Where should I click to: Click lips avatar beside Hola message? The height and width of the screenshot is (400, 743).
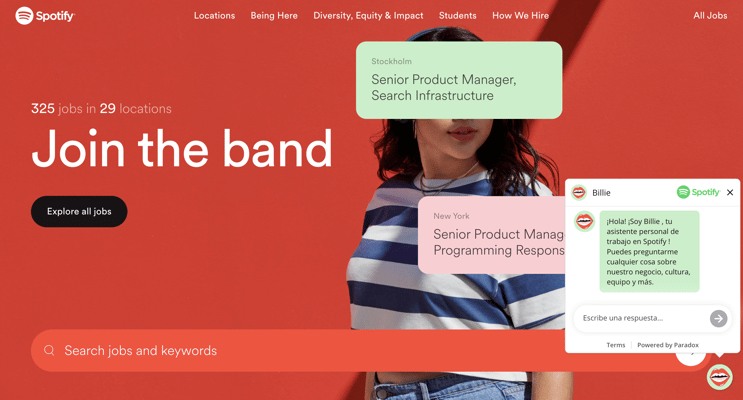[584, 221]
